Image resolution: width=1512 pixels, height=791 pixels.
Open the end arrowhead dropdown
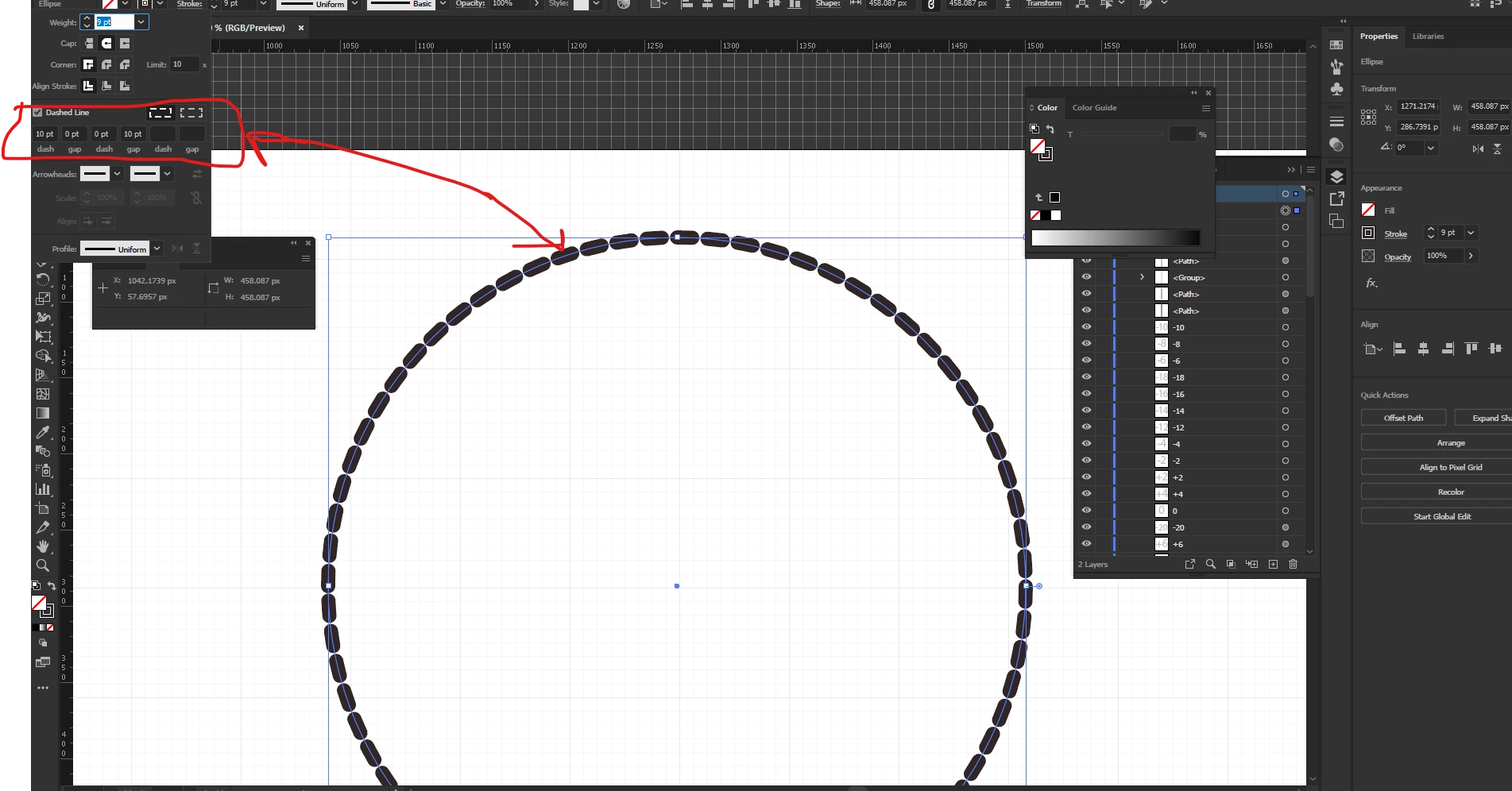tap(167, 174)
